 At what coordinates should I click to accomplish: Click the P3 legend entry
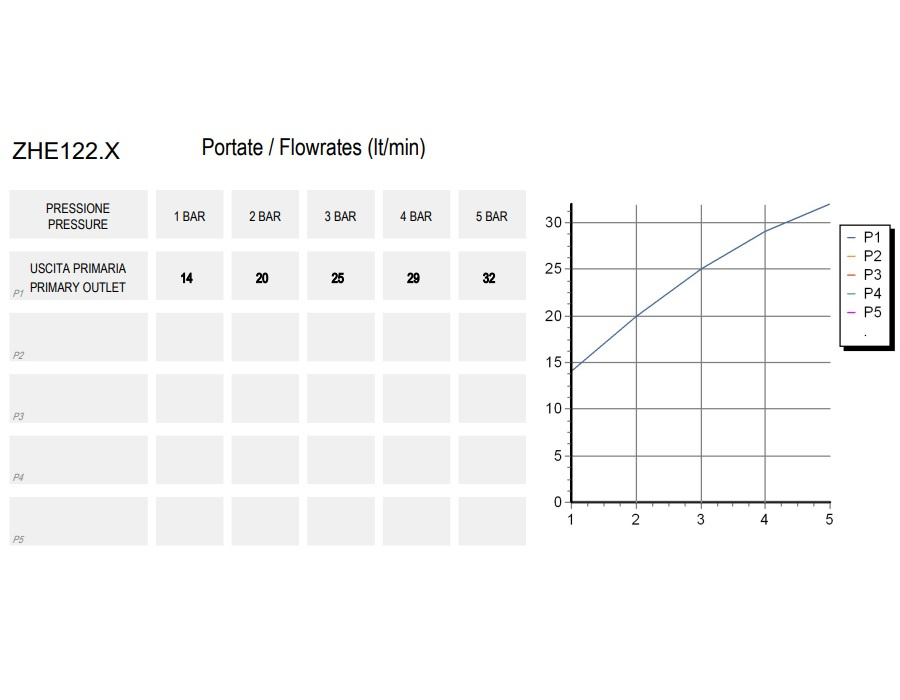864,275
